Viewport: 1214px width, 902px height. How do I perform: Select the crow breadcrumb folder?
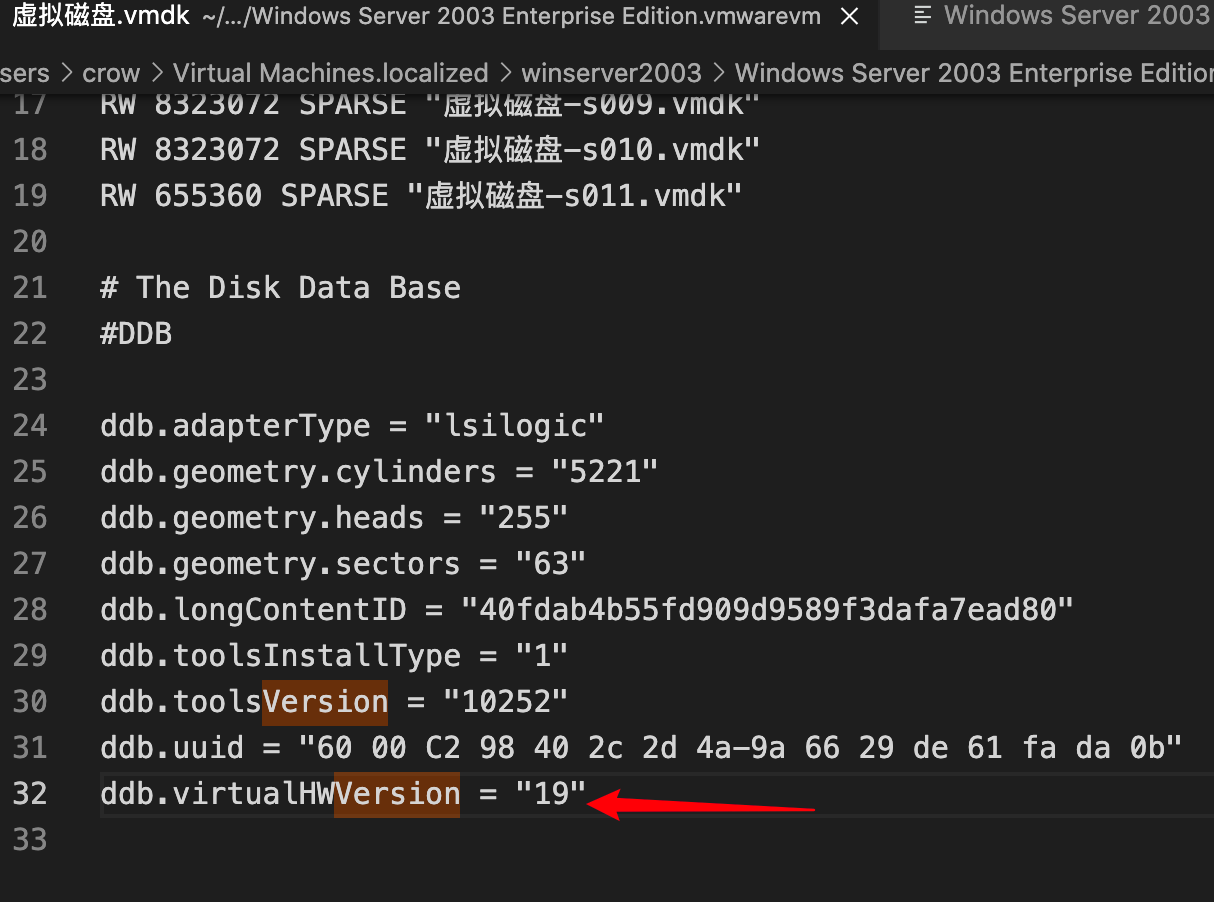click(x=111, y=73)
